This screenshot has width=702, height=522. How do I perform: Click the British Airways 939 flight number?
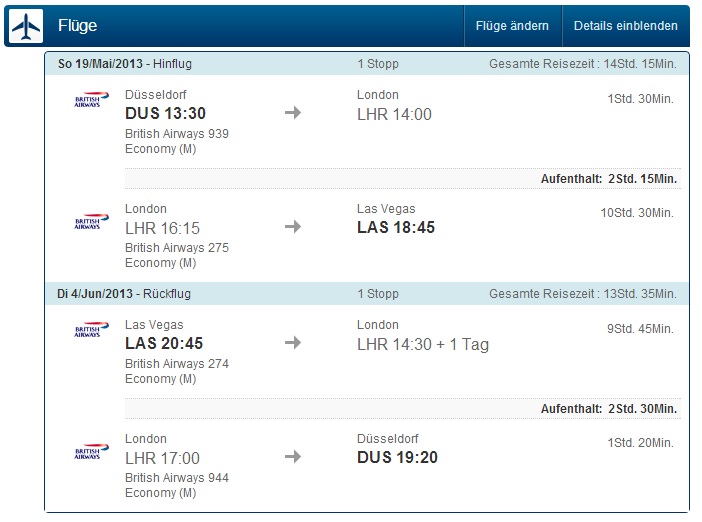tap(177, 134)
